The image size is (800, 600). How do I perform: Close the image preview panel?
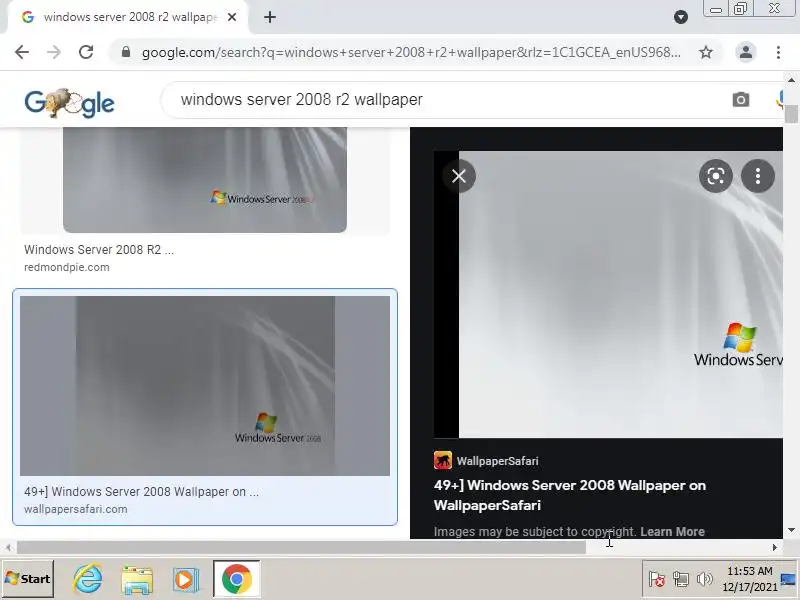(459, 176)
